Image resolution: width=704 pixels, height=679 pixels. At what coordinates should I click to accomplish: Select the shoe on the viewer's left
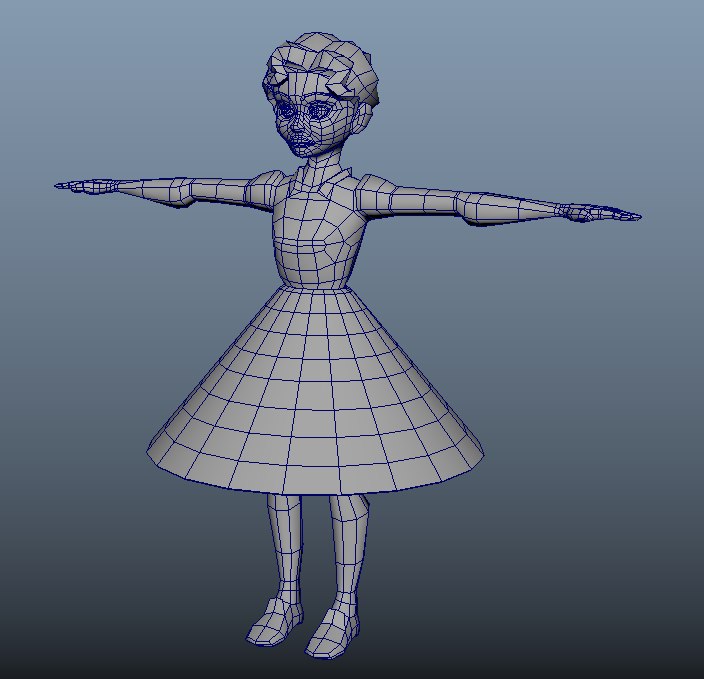click(273, 623)
